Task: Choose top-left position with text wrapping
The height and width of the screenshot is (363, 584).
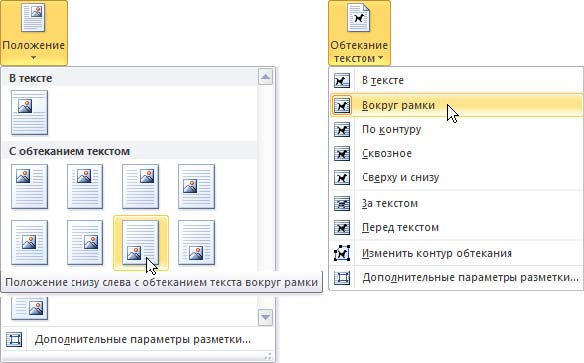Action: [x=29, y=187]
